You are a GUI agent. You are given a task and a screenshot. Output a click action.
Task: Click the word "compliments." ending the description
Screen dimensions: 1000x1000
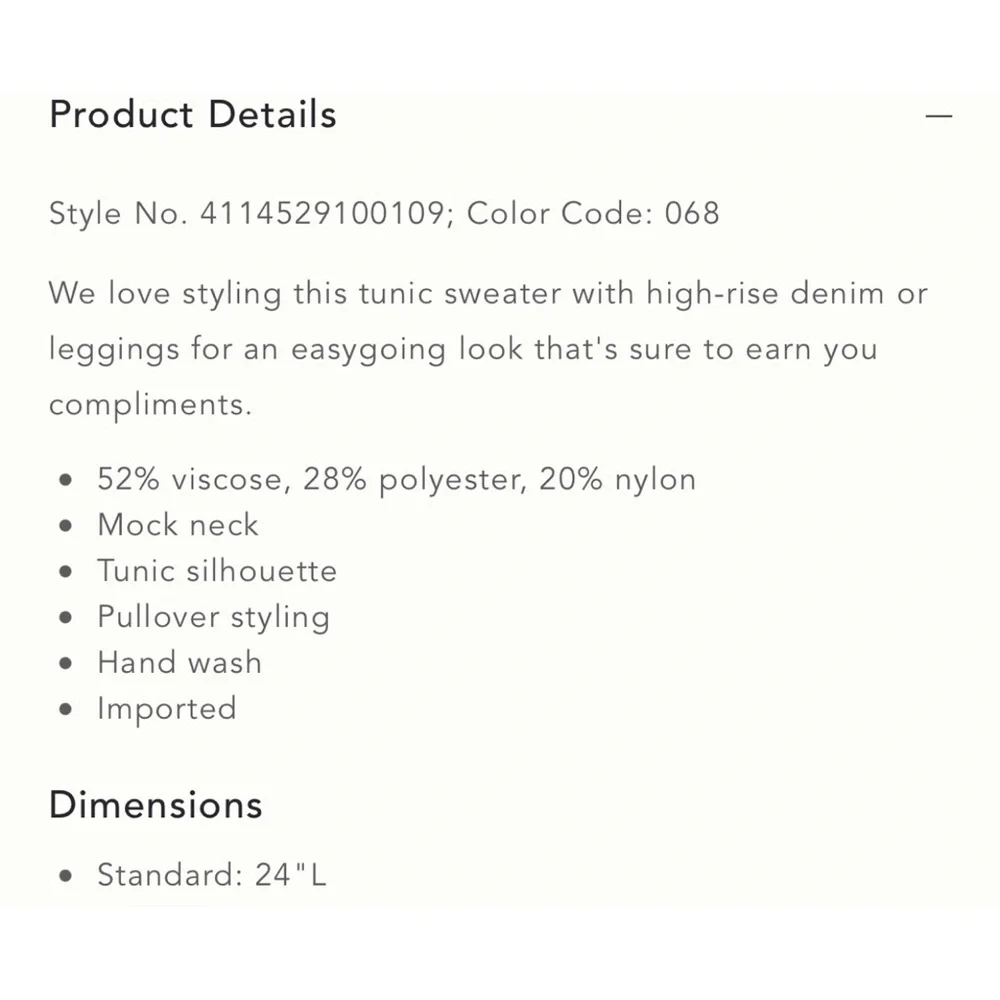[150, 405]
